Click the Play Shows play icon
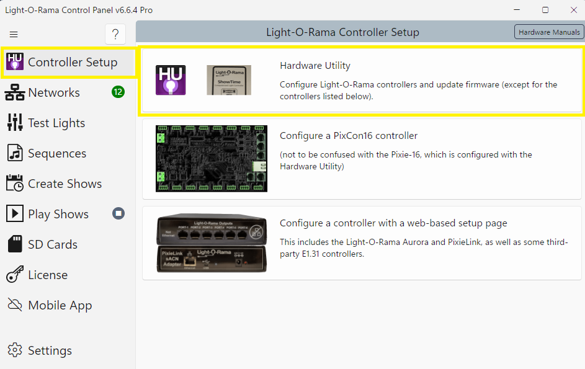The height and width of the screenshot is (369, 585). click(15, 213)
